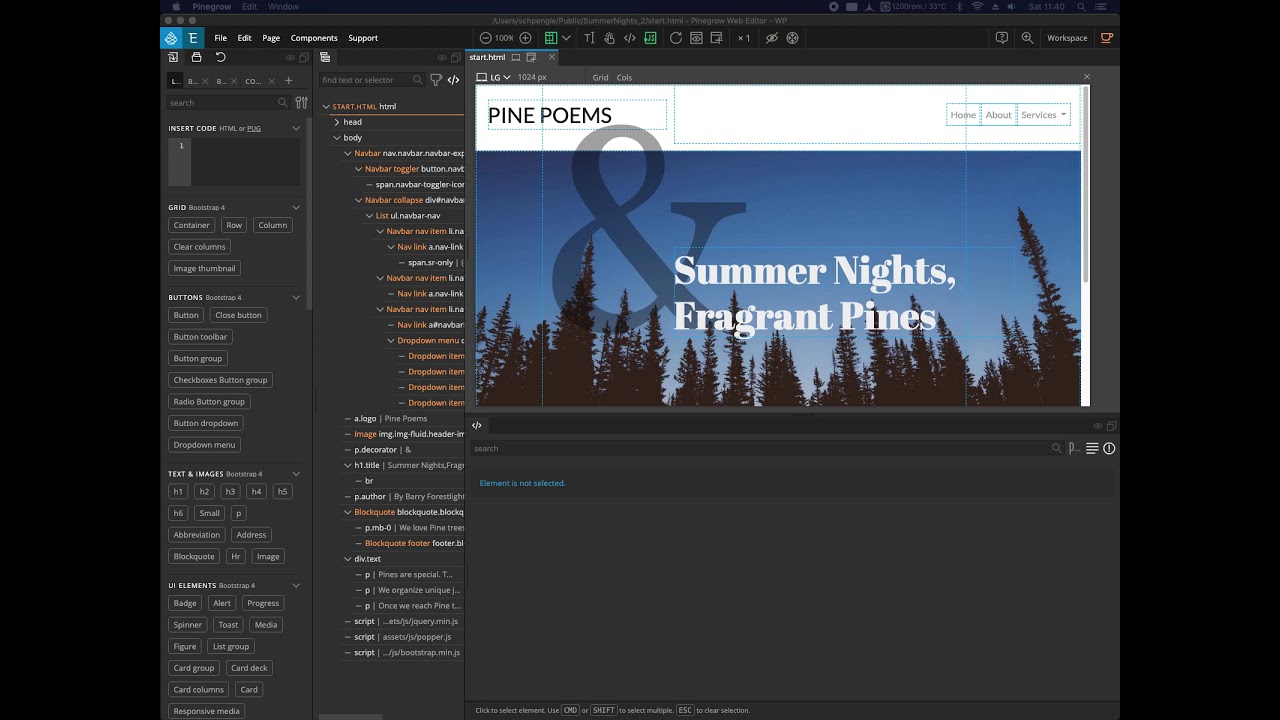This screenshot has width=1280, height=720.
Task: Expand the head node in the tree
Action: (337, 122)
